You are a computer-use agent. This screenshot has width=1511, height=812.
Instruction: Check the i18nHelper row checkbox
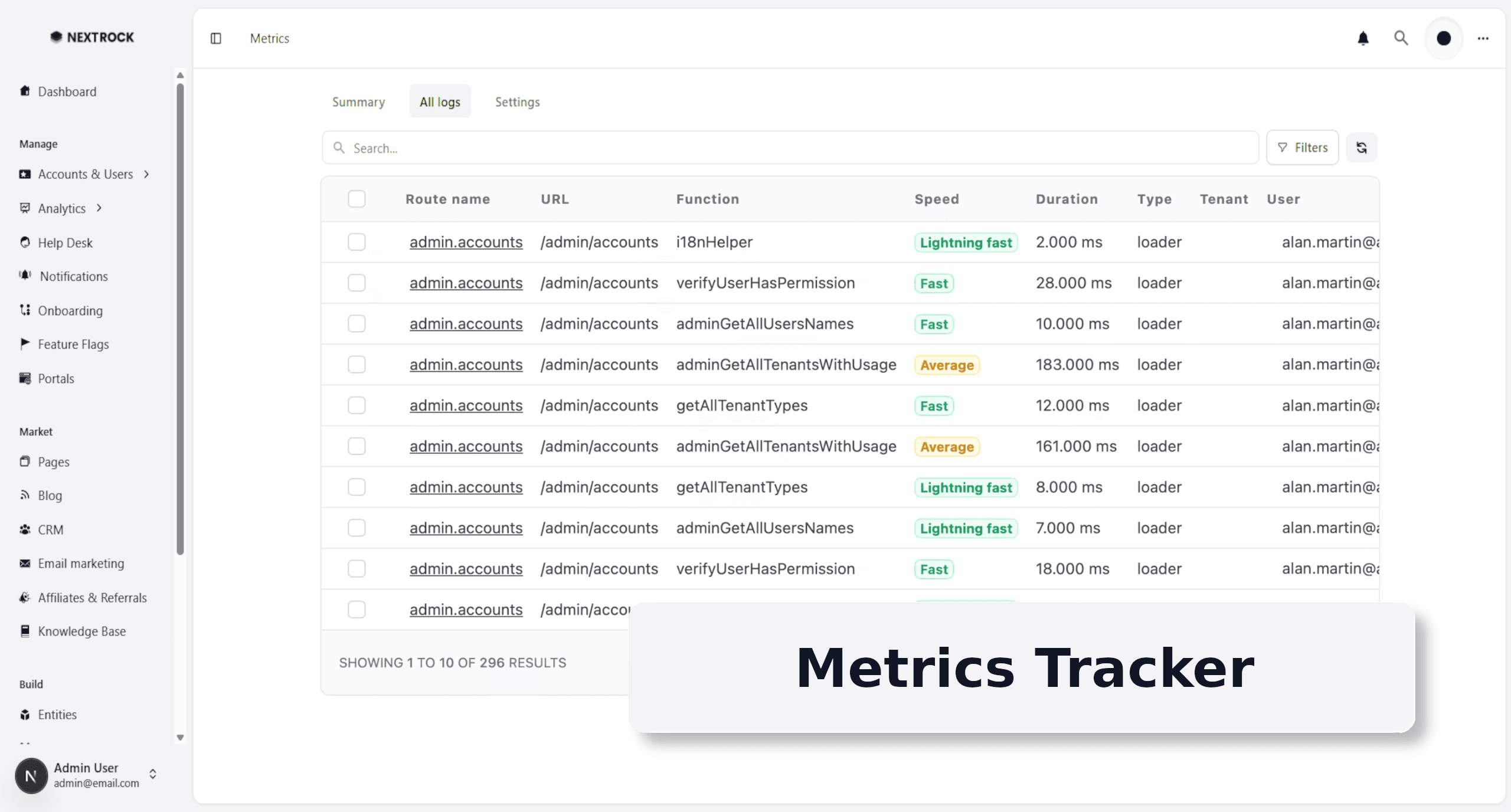click(x=357, y=242)
